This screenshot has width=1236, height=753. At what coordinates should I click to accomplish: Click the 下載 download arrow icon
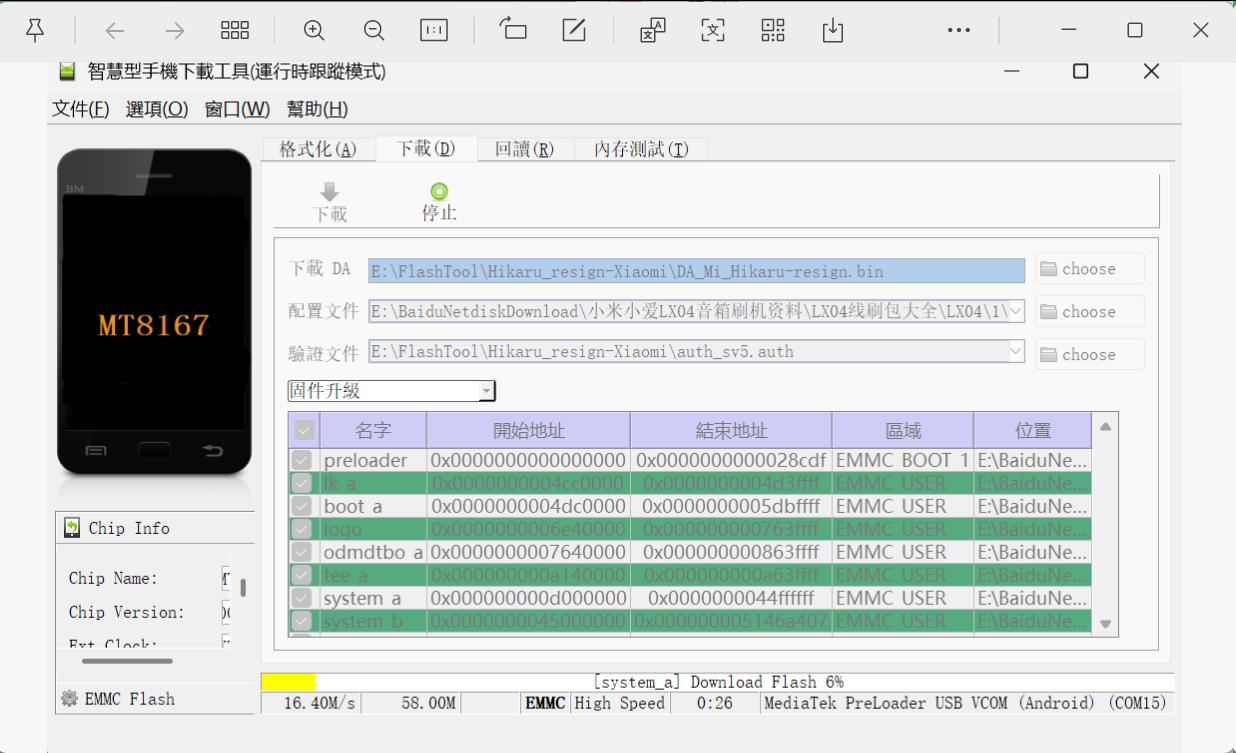point(330,193)
